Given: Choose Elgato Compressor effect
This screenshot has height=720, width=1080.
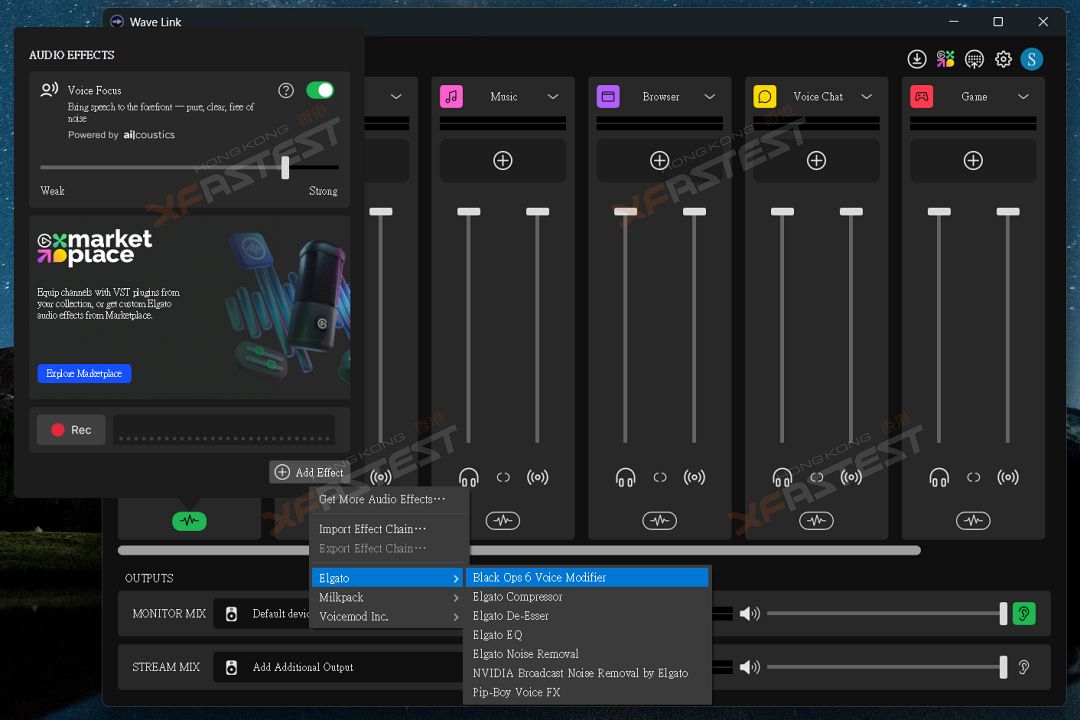Looking at the screenshot, I should (587, 597).
